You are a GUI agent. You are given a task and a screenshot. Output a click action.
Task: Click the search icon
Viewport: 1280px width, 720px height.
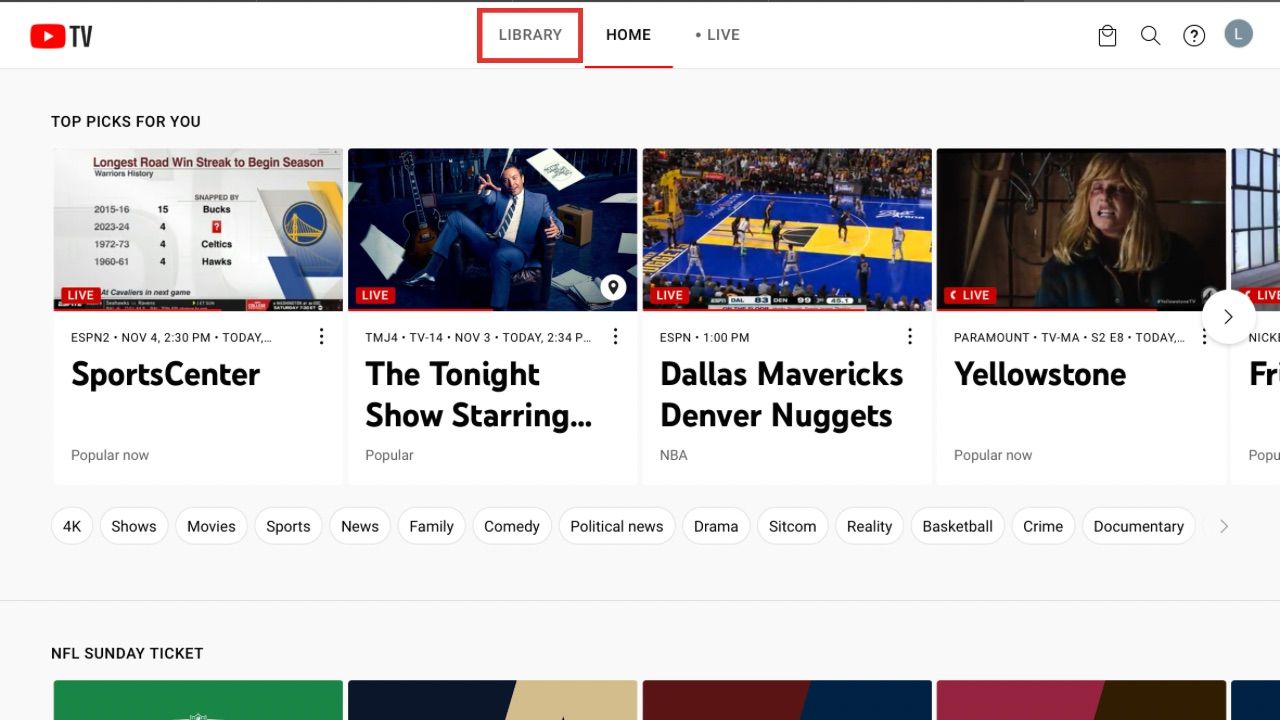pyautogui.click(x=1150, y=34)
